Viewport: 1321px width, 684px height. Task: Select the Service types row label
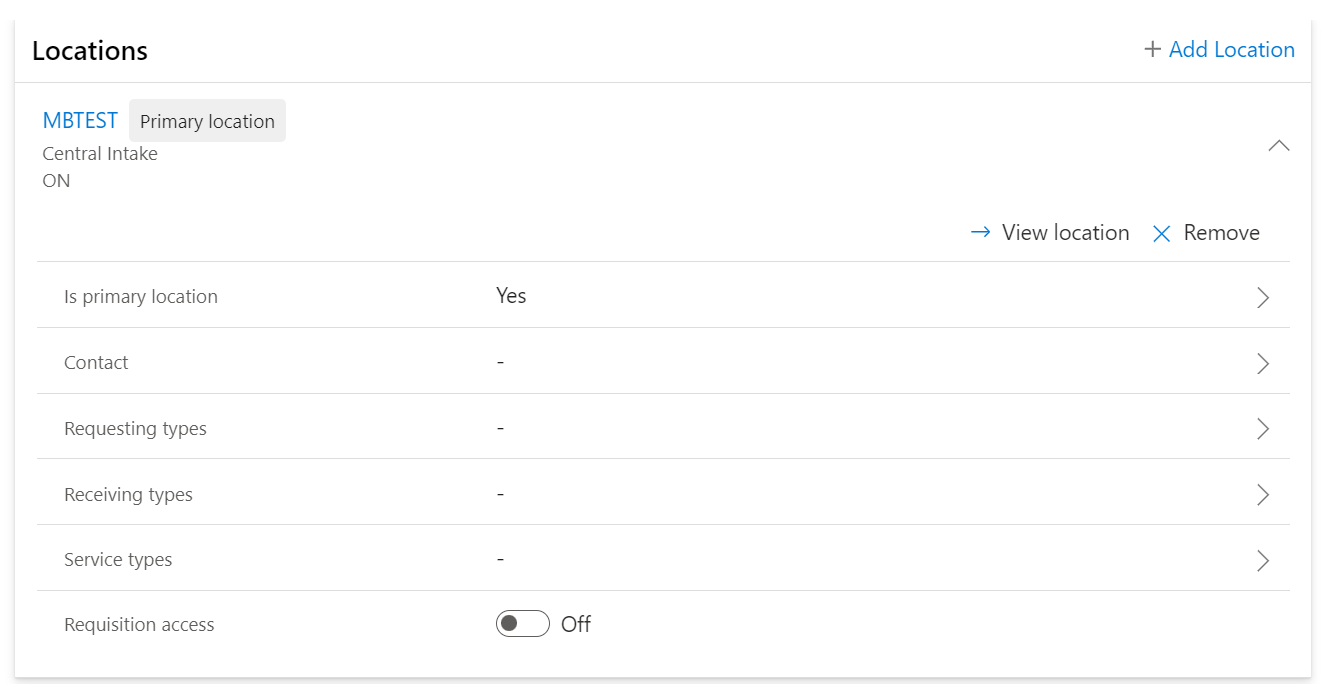click(118, 560)
